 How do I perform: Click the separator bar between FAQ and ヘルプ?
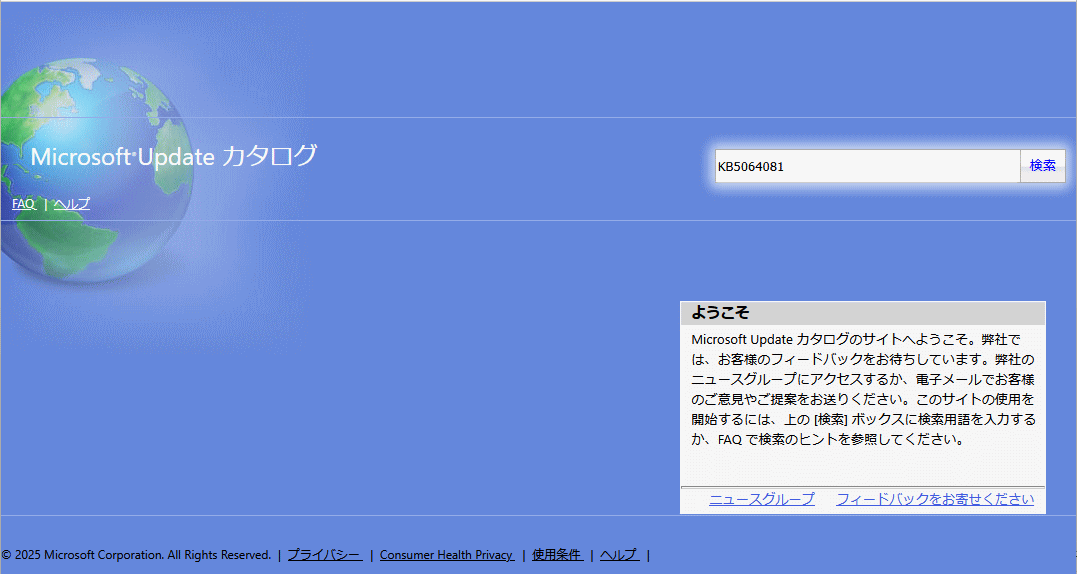point(46,204)
